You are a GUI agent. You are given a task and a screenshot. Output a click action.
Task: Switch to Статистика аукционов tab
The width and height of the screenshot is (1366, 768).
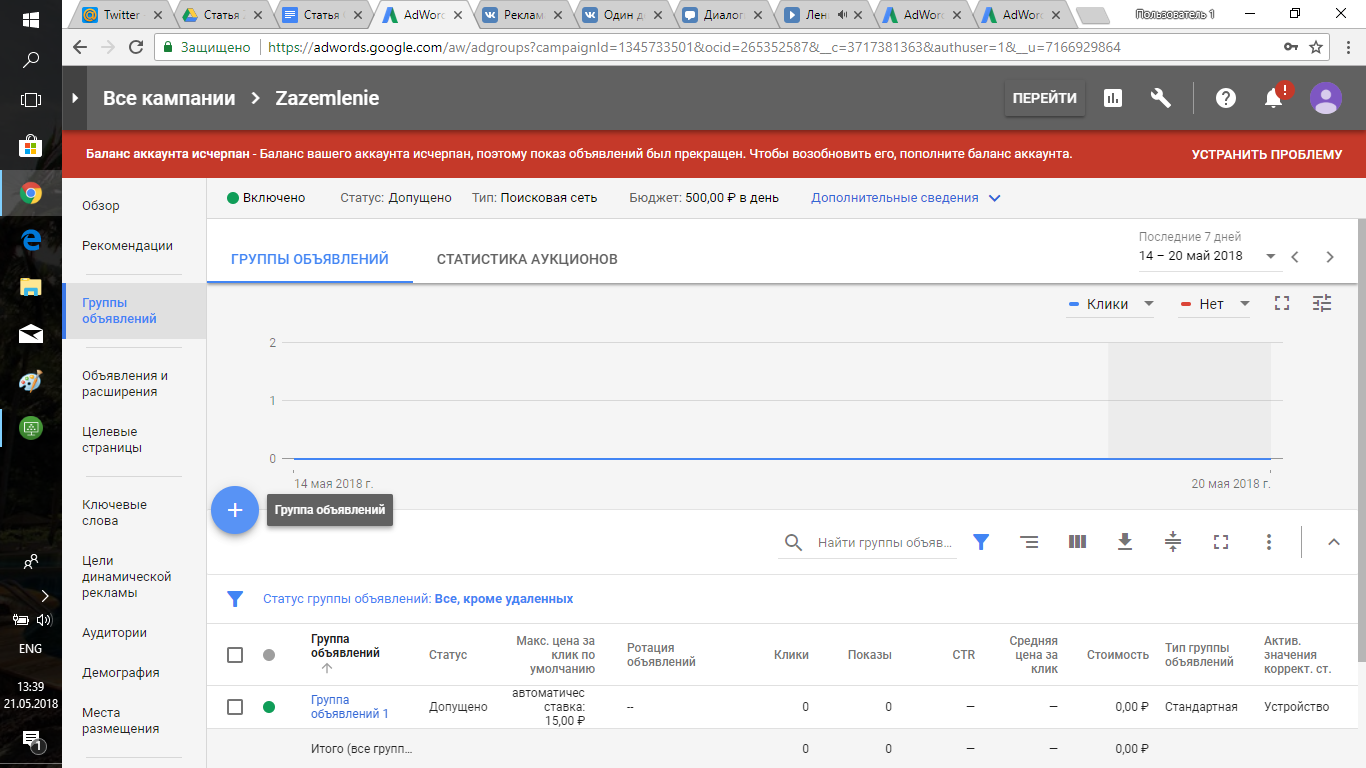click(527, 259)
